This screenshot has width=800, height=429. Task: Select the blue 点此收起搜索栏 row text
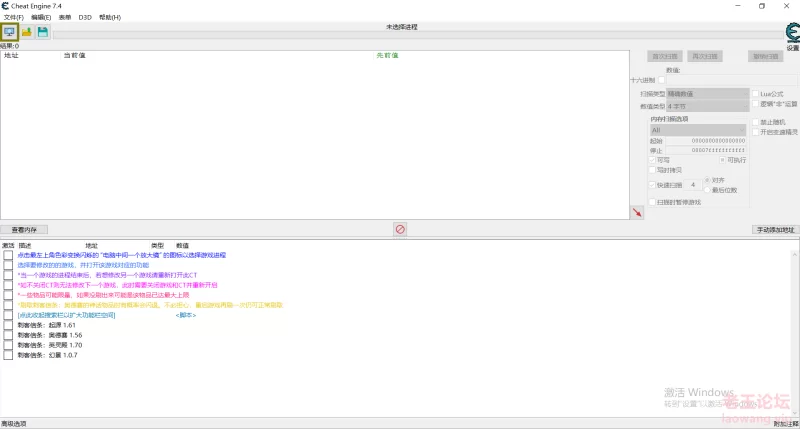click(x=66, y=315)
